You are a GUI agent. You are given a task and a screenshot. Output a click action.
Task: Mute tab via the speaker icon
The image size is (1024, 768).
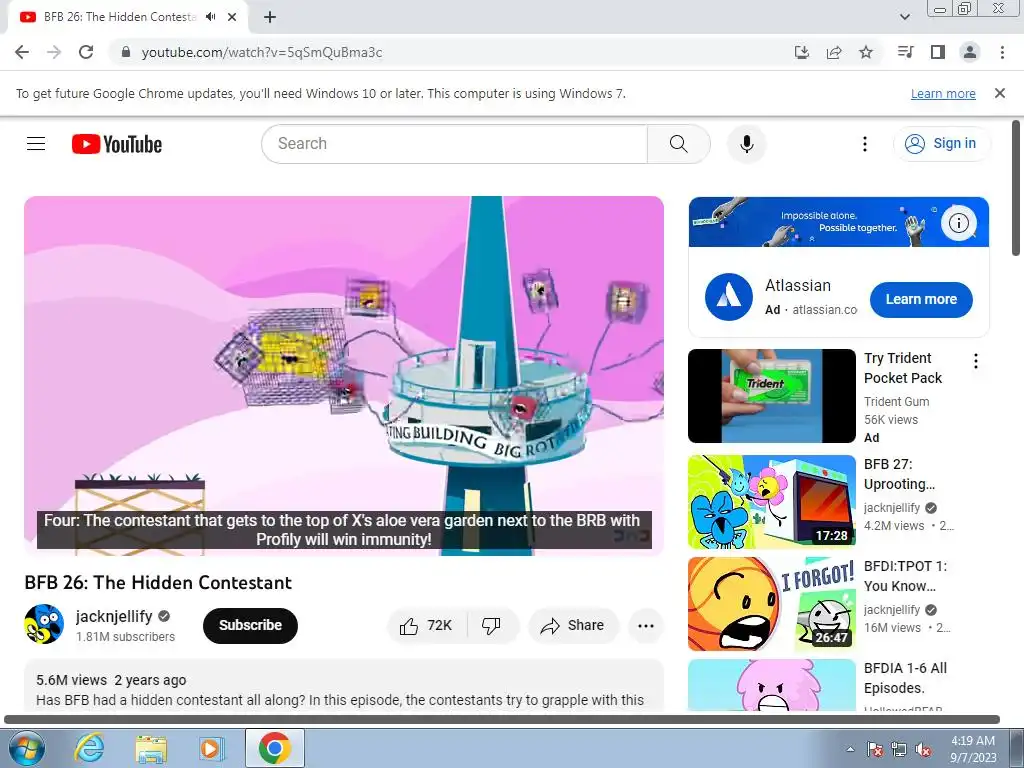pos(210,17)
